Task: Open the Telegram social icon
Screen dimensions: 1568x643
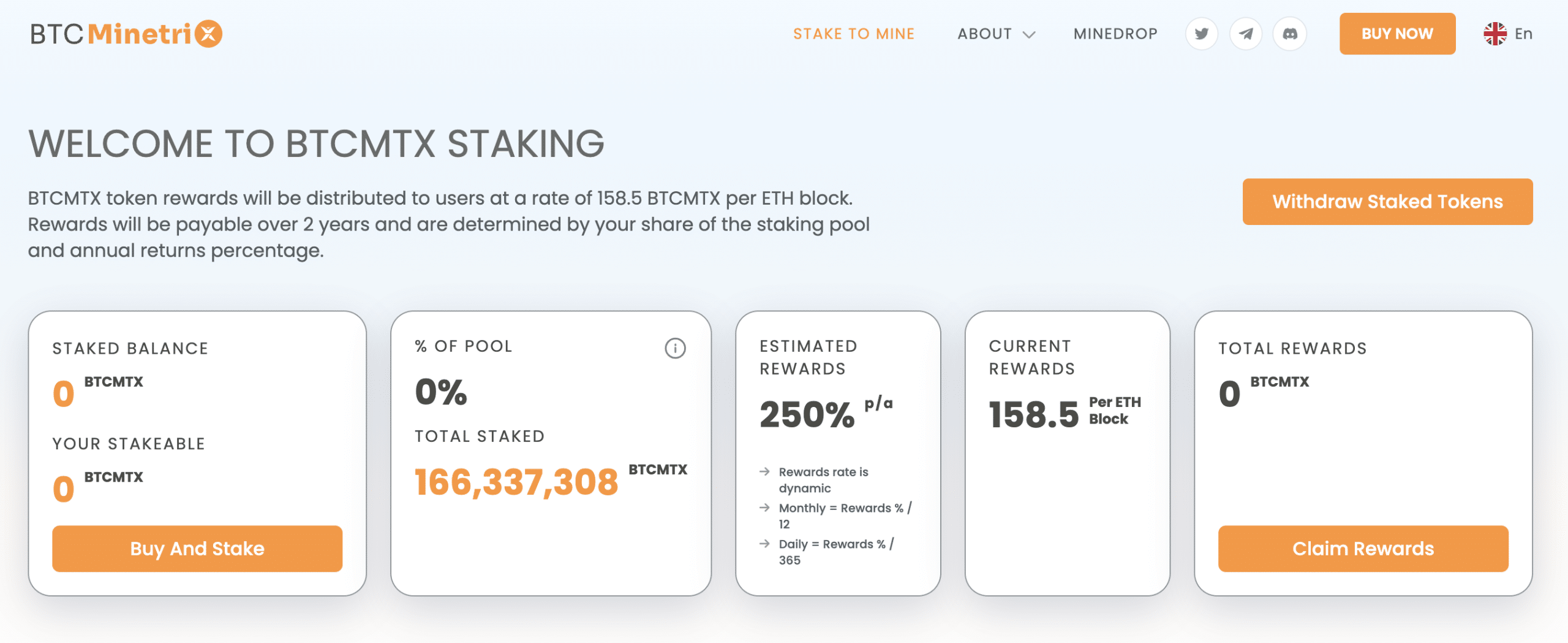Action: [x=1245, y=34]
